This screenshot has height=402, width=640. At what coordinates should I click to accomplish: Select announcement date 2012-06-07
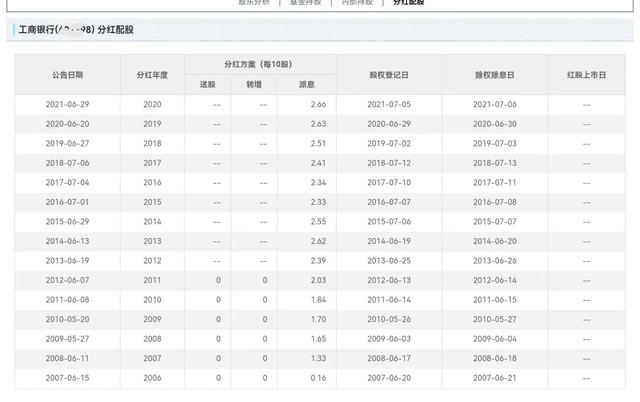(x=67, y=280)
